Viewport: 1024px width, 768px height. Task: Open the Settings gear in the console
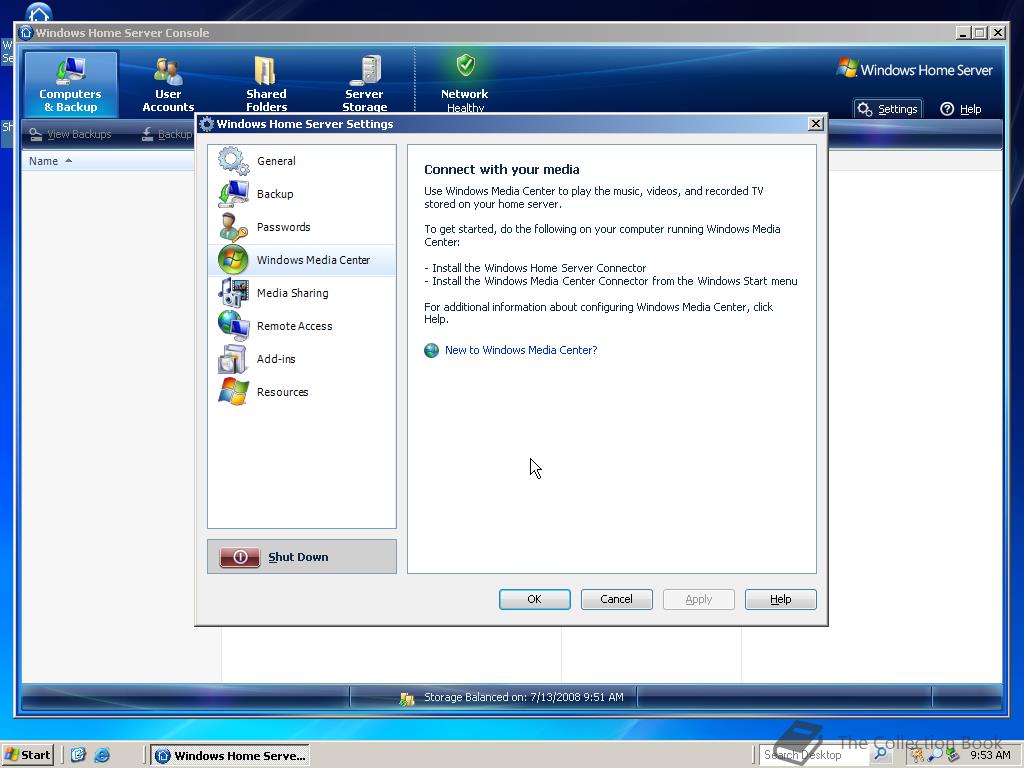pos(887,109)
